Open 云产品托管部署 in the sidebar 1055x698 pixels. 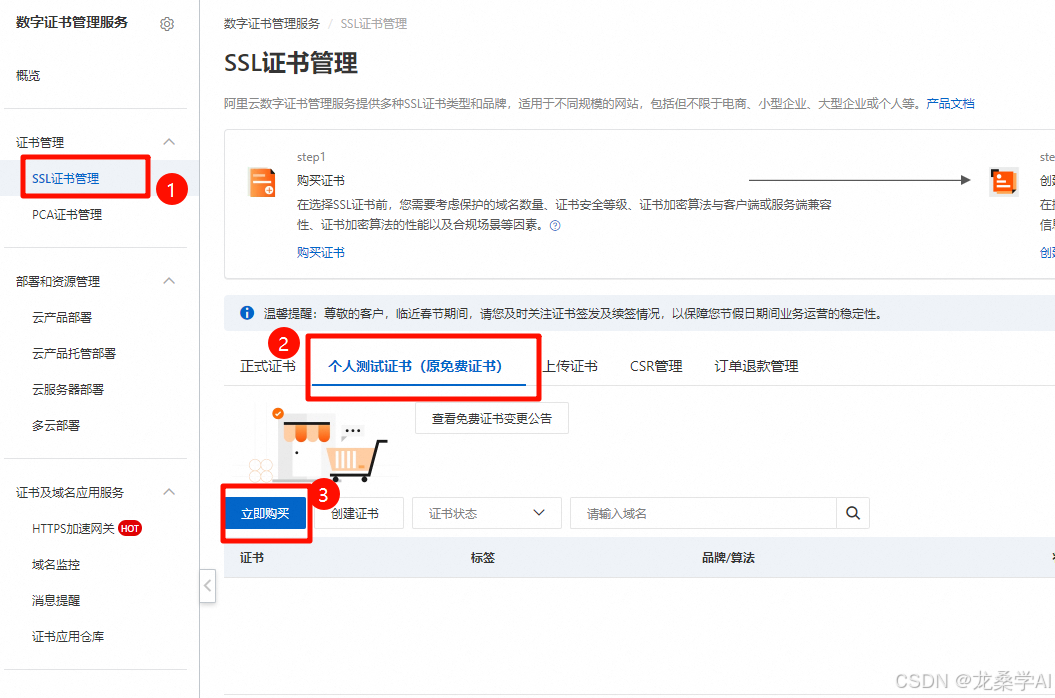pyautogui.click(x=74, y=353)
